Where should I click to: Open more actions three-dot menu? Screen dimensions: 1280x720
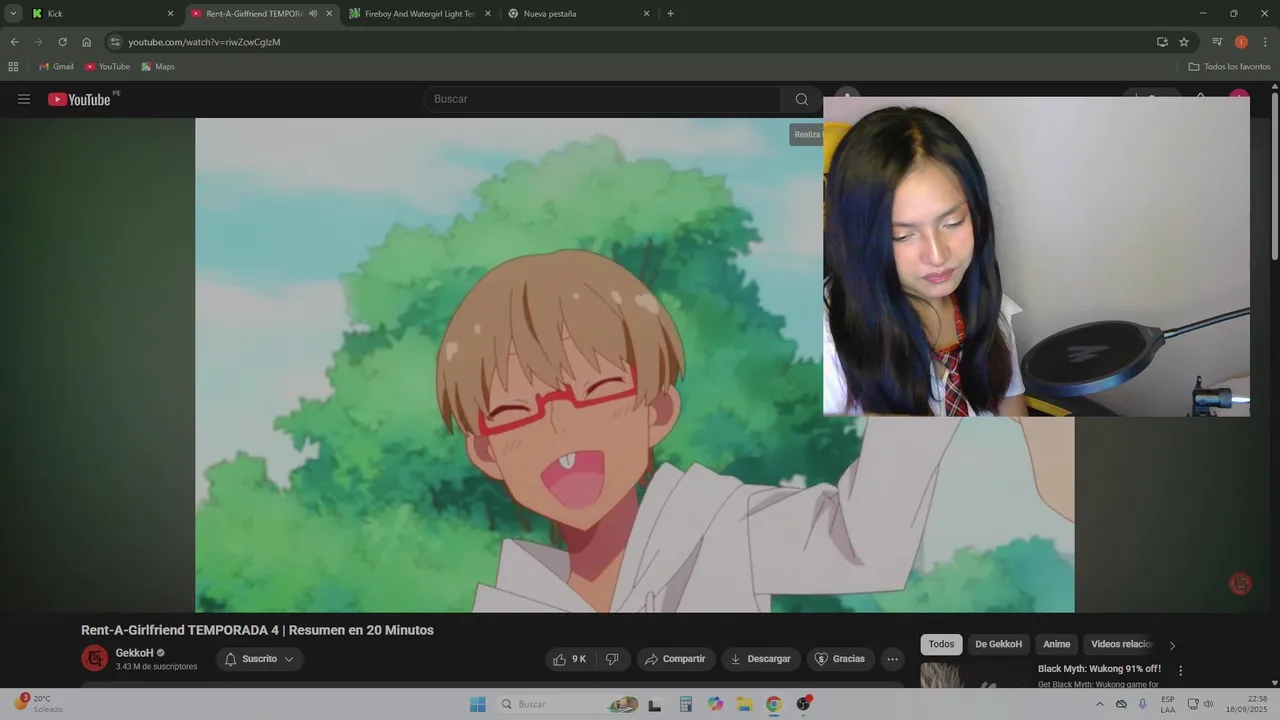[x=892, y=659]
